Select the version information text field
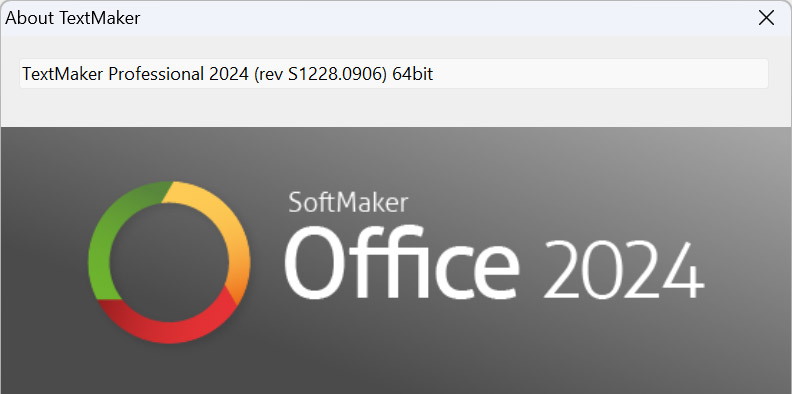Screen dimensions: 792x394 tap(394, 74)
